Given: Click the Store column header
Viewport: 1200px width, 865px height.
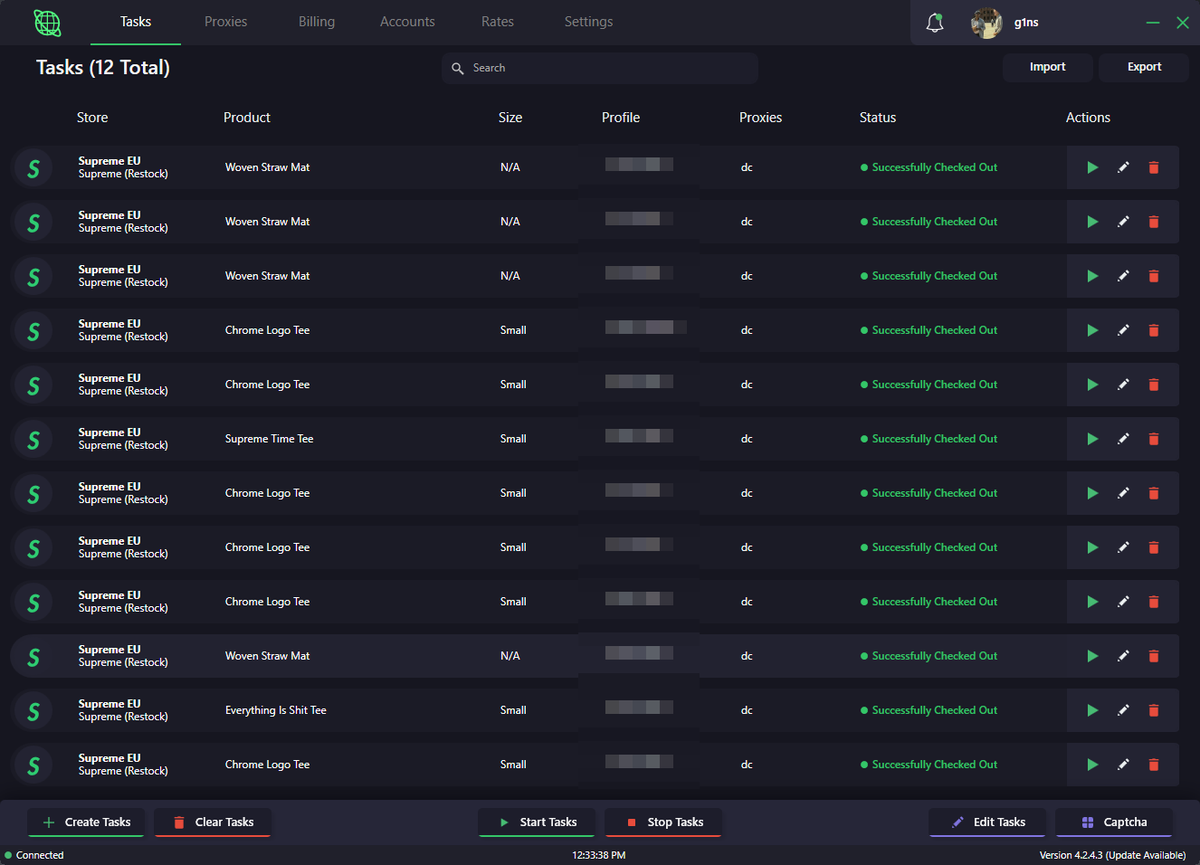Looking at the screenshot, I should click(x=92, y=117).
